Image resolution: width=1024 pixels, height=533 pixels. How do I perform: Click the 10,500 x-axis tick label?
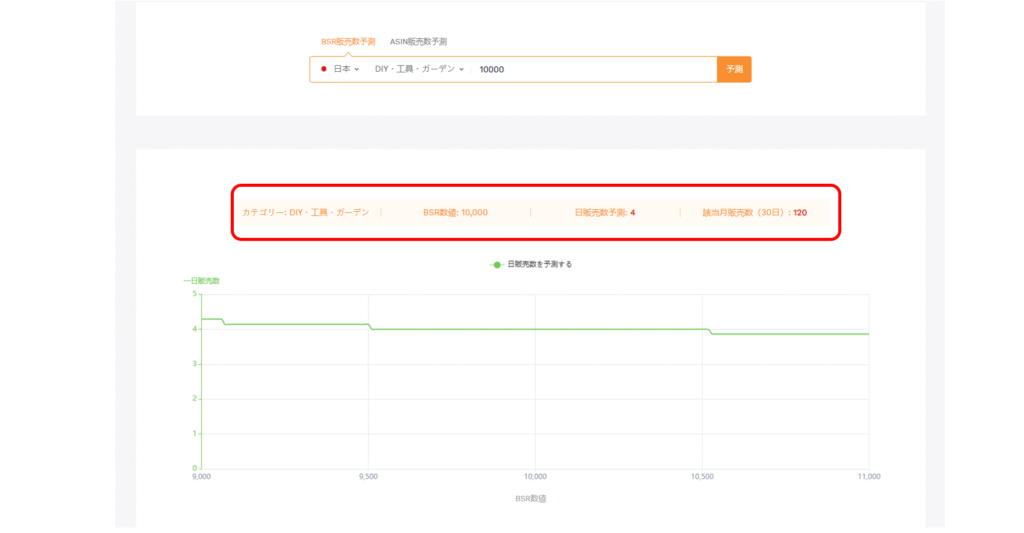click(702, 477)
